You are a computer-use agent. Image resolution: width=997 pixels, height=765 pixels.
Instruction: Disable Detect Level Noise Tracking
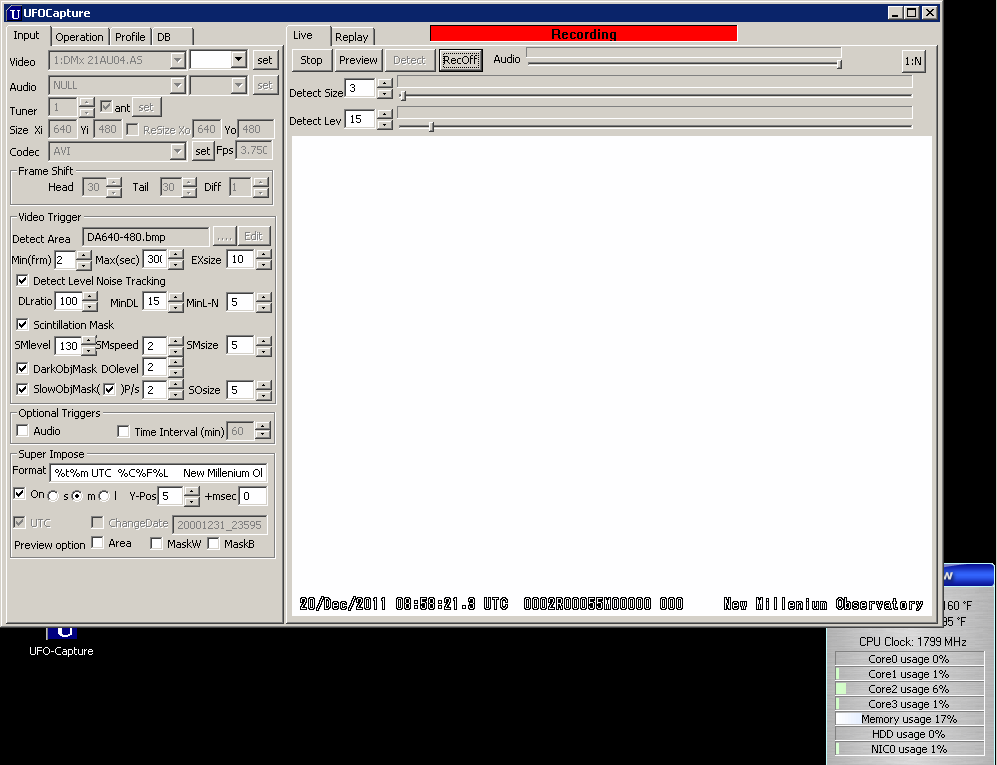point(23,281)
